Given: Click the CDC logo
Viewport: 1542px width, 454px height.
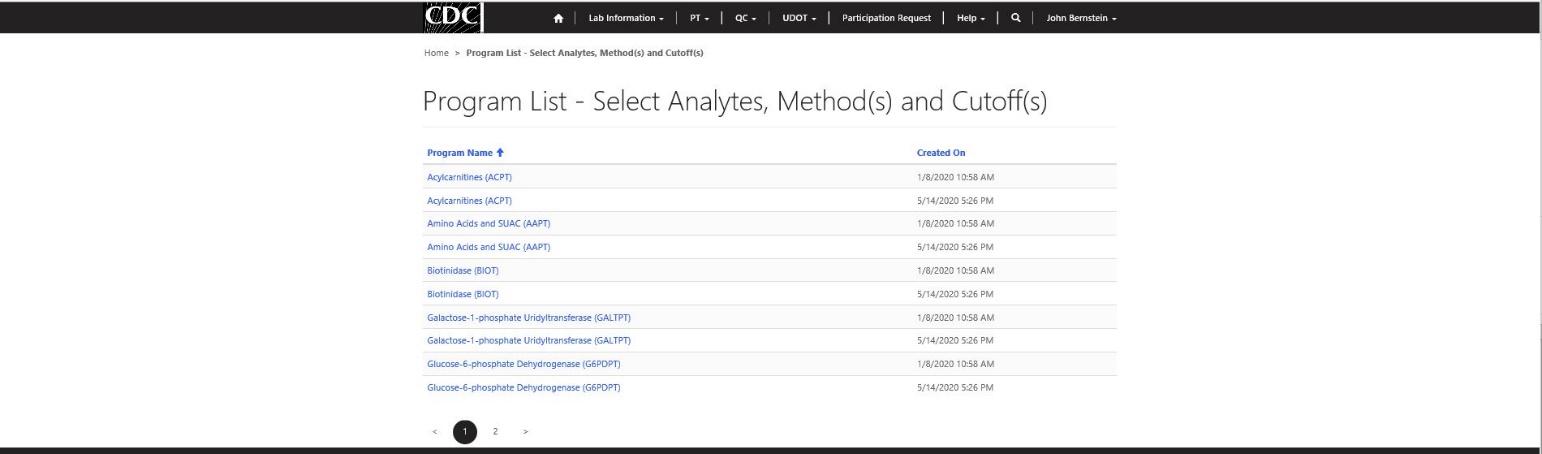Looking at the screenshot, I should point(455,18).
